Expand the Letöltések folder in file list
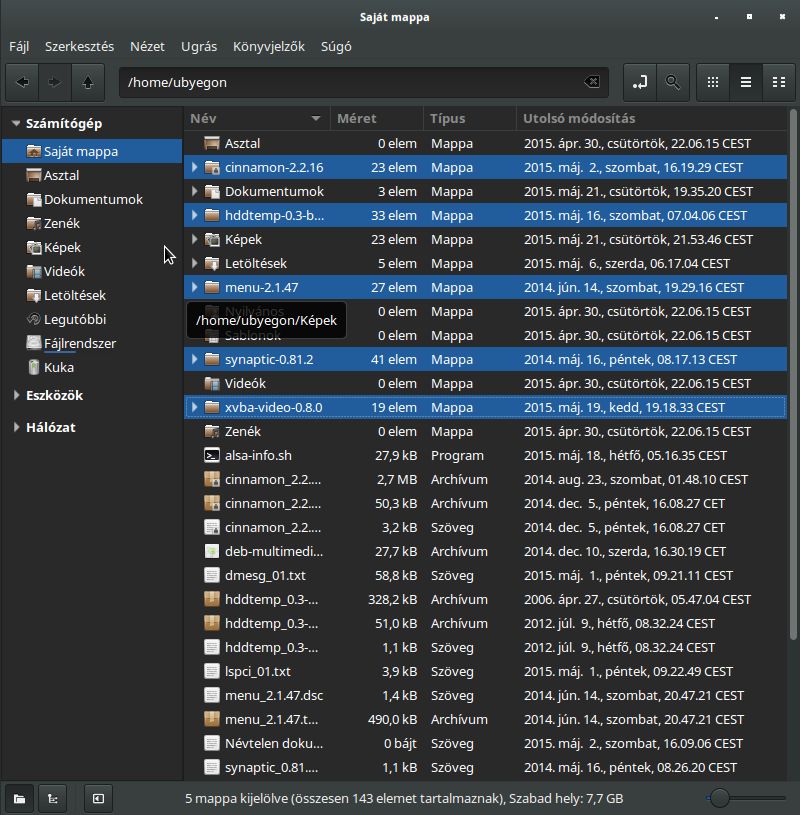Viewport: 800px width, 815px height. [194, 263]
